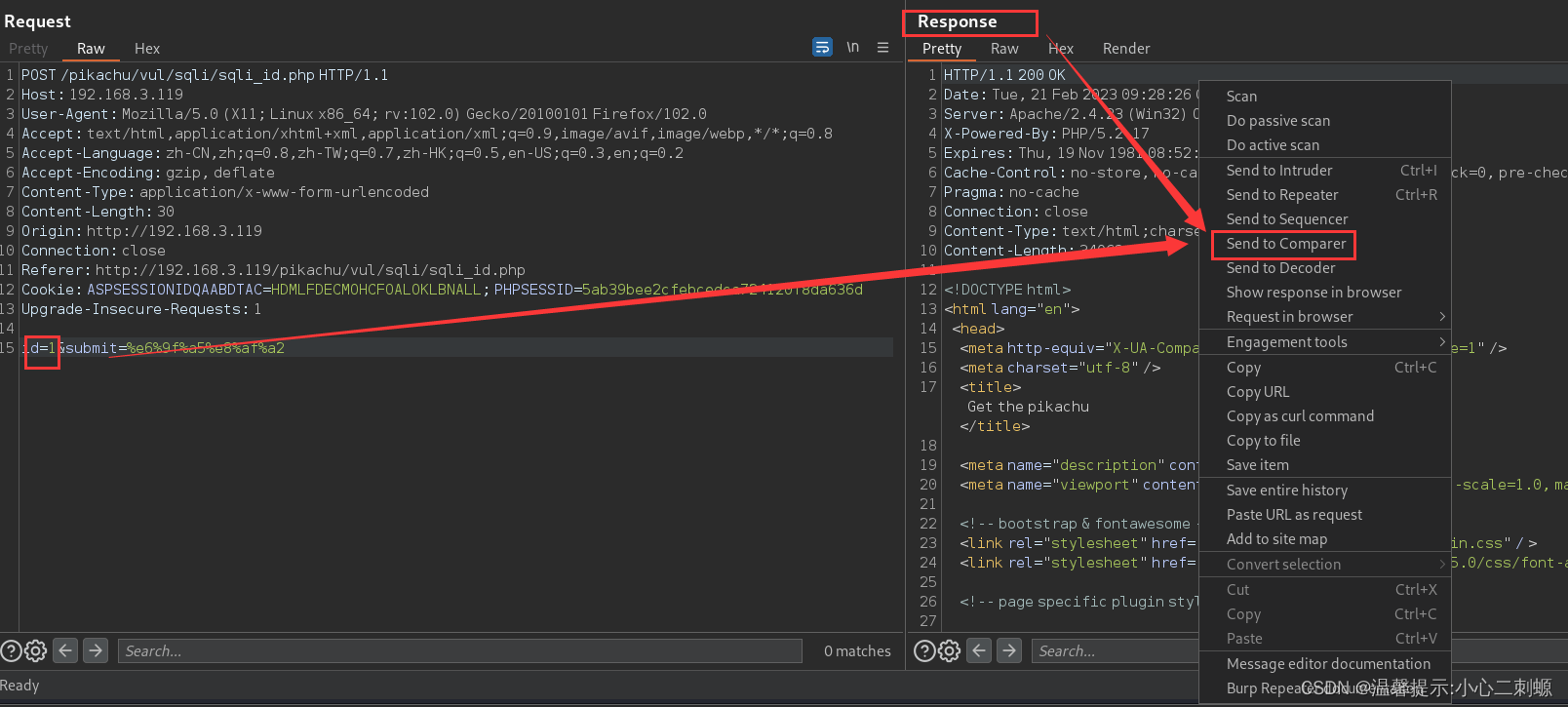
Task: Toggle word wrap icon in Request toolbar
Action: tap(822, 47)
